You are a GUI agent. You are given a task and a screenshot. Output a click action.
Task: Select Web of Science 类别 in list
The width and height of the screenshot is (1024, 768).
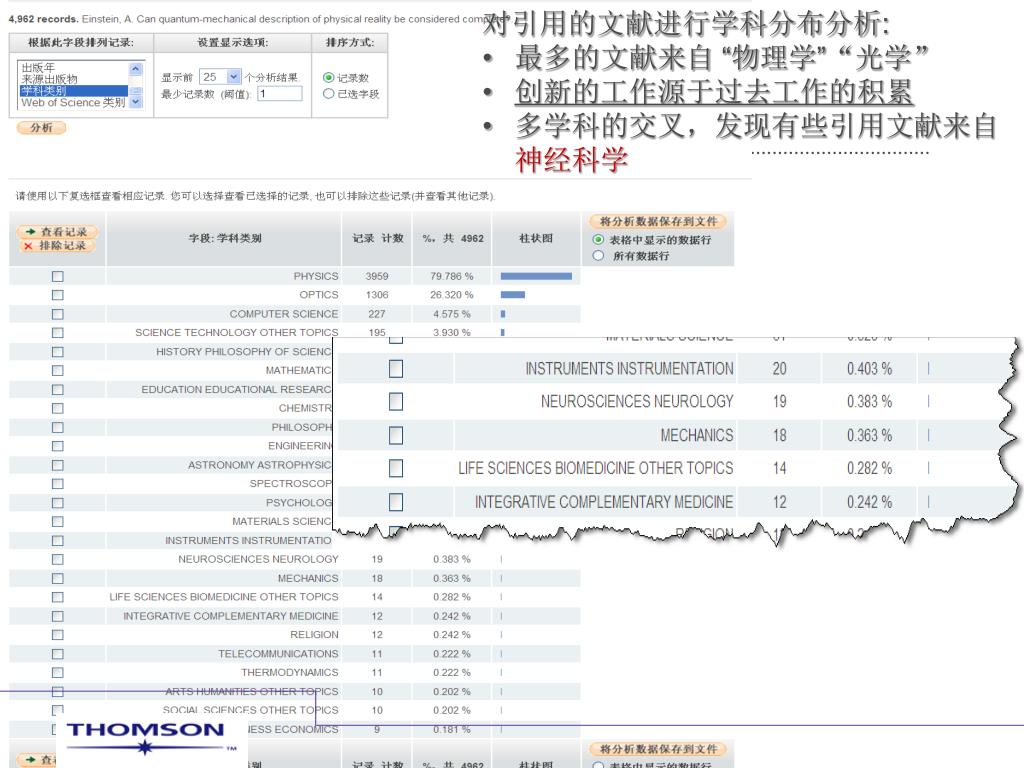click(72, 103)
